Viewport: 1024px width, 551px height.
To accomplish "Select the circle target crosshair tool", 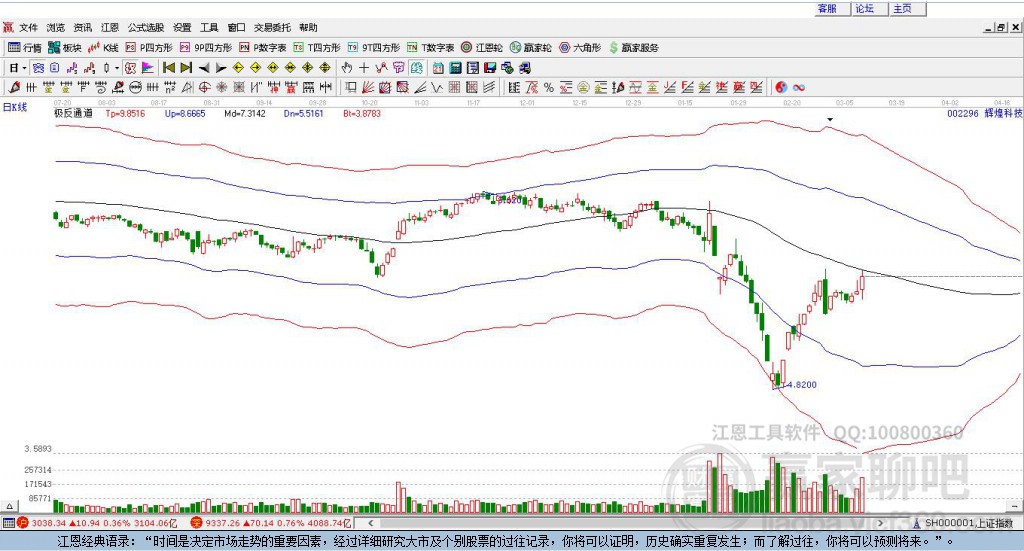I will (x=204, y=87).
